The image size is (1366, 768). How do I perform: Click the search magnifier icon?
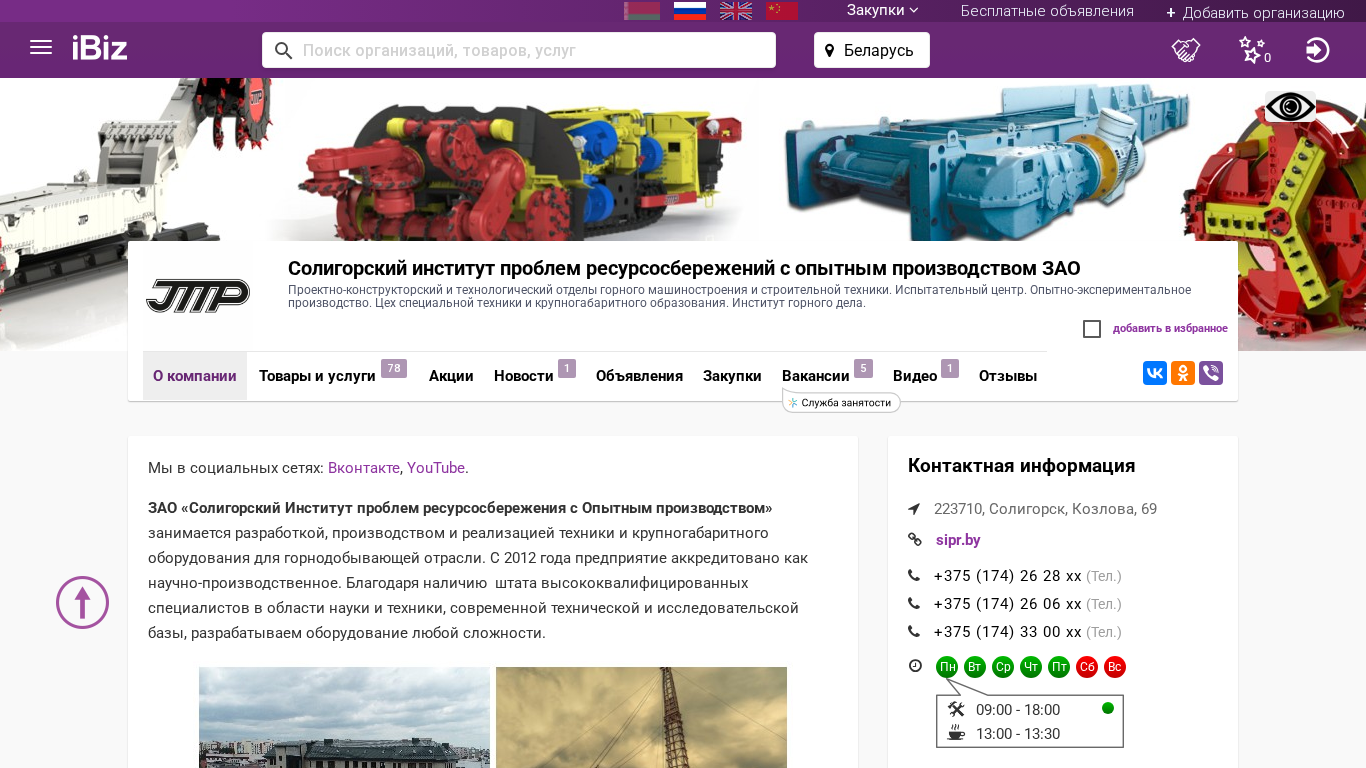[284, 50]
